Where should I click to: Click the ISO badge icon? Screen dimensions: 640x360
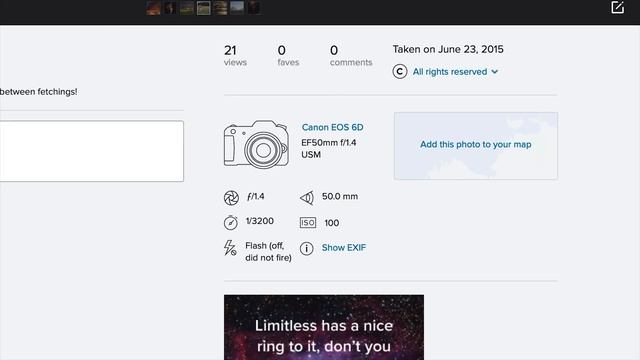(x=308, y=223)
